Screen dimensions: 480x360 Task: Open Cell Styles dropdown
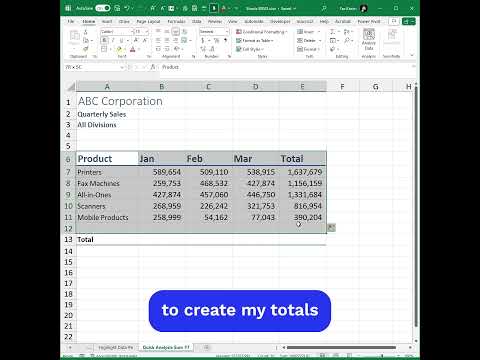tap(250, 49)
